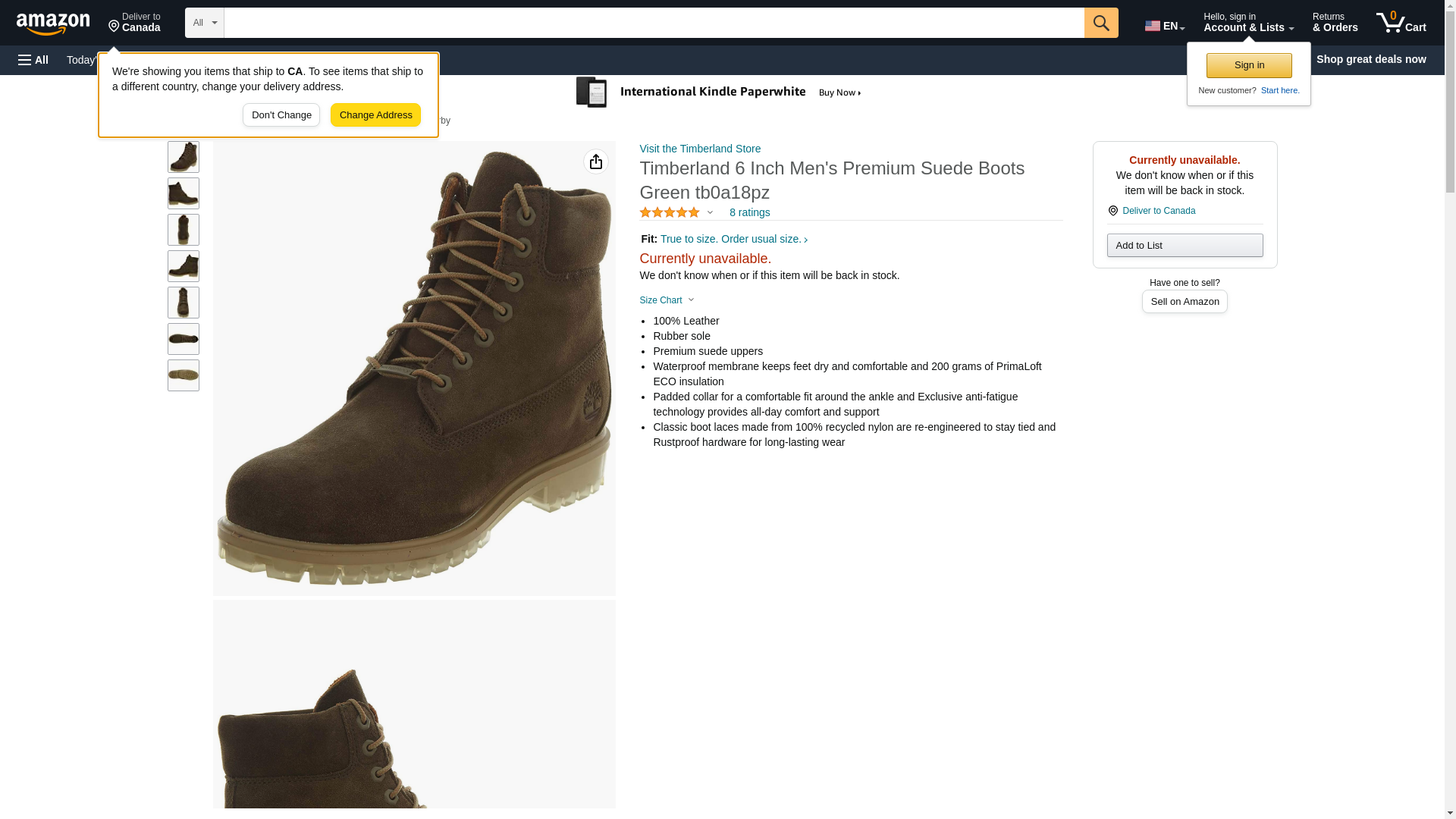Open Visit the Timberland Store link
Image resolution: width=1456 pixels, height=819 pixels.
click(x=699, y=149)
